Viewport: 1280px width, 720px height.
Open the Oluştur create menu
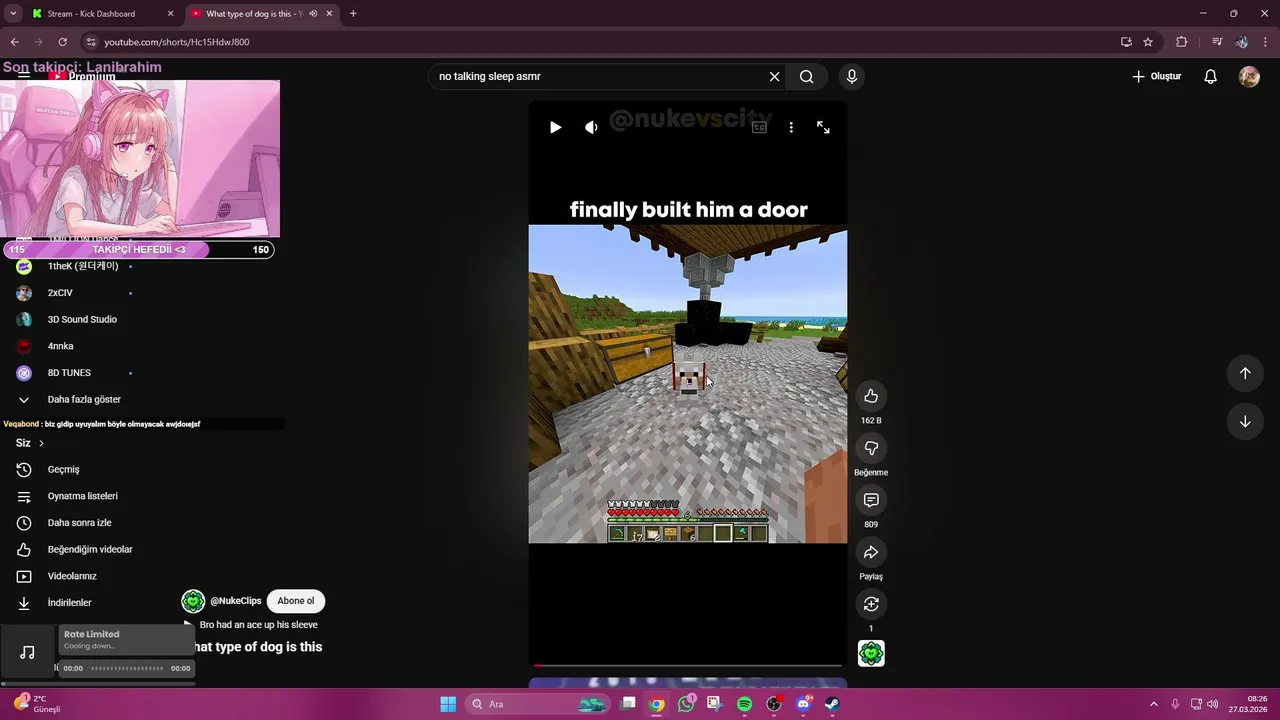coord(1157,76)
